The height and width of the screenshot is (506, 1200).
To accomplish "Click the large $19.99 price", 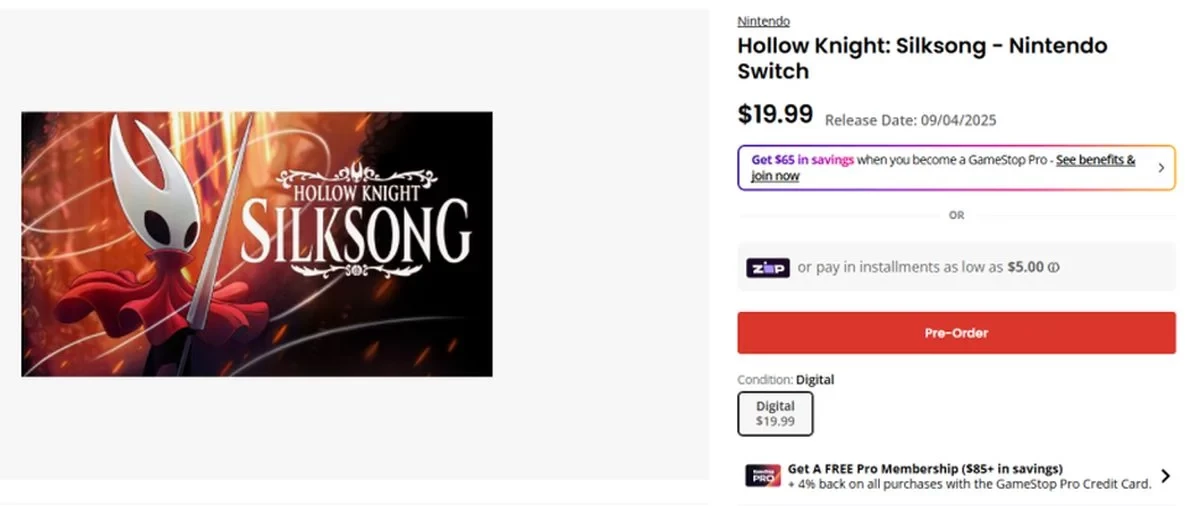I will [x=775, y=114].
